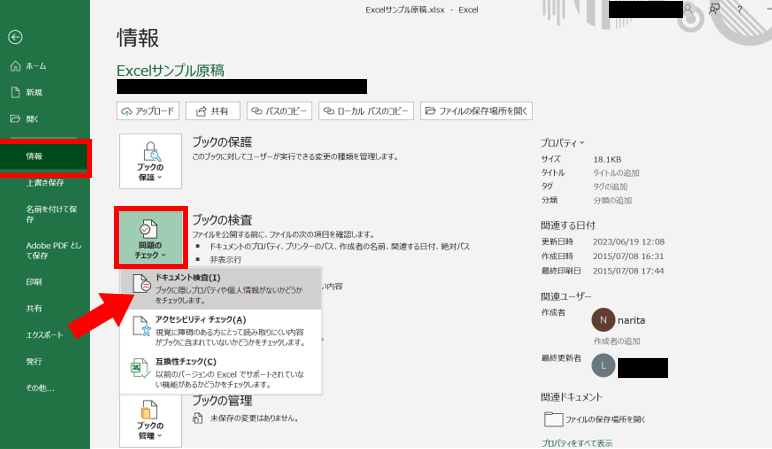Viewport: 772px width, 449px height.
Task: Go back using the circular back arrow
Action: coord(15,37)
